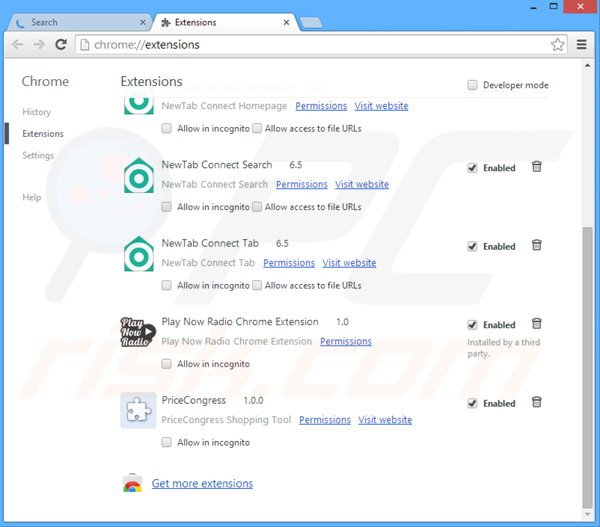Allow Play Now Radio in incognito
Image resolution: width=600 pixels, height=527 pixels.
[166, 364]
